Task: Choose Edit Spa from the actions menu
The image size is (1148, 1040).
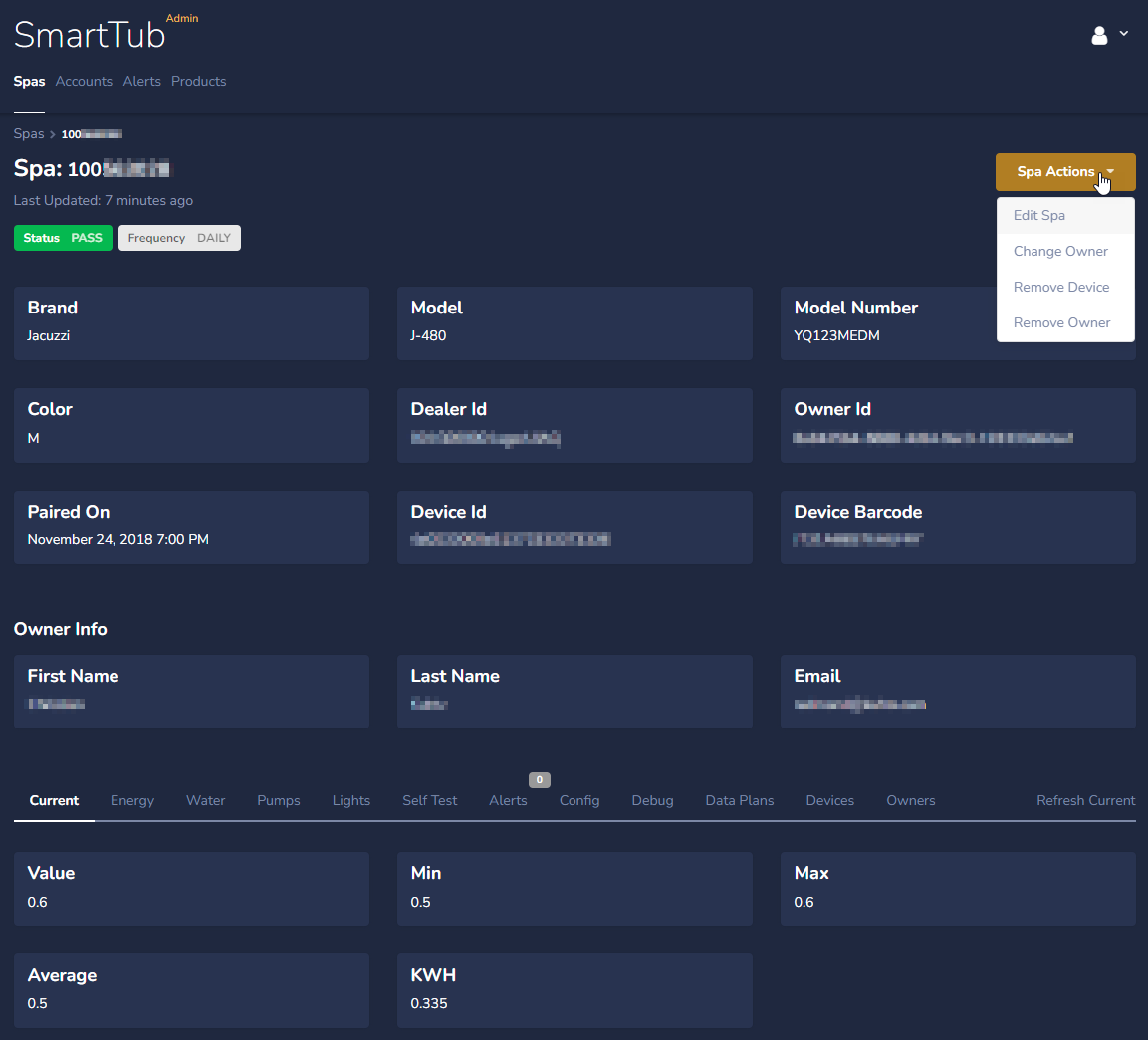Action: [x=1065, y=215]
